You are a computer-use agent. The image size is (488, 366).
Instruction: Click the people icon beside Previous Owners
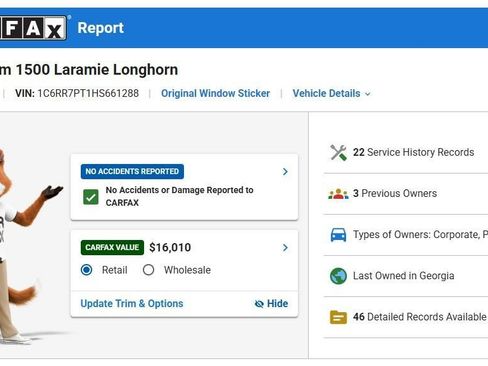click(338, 194)
